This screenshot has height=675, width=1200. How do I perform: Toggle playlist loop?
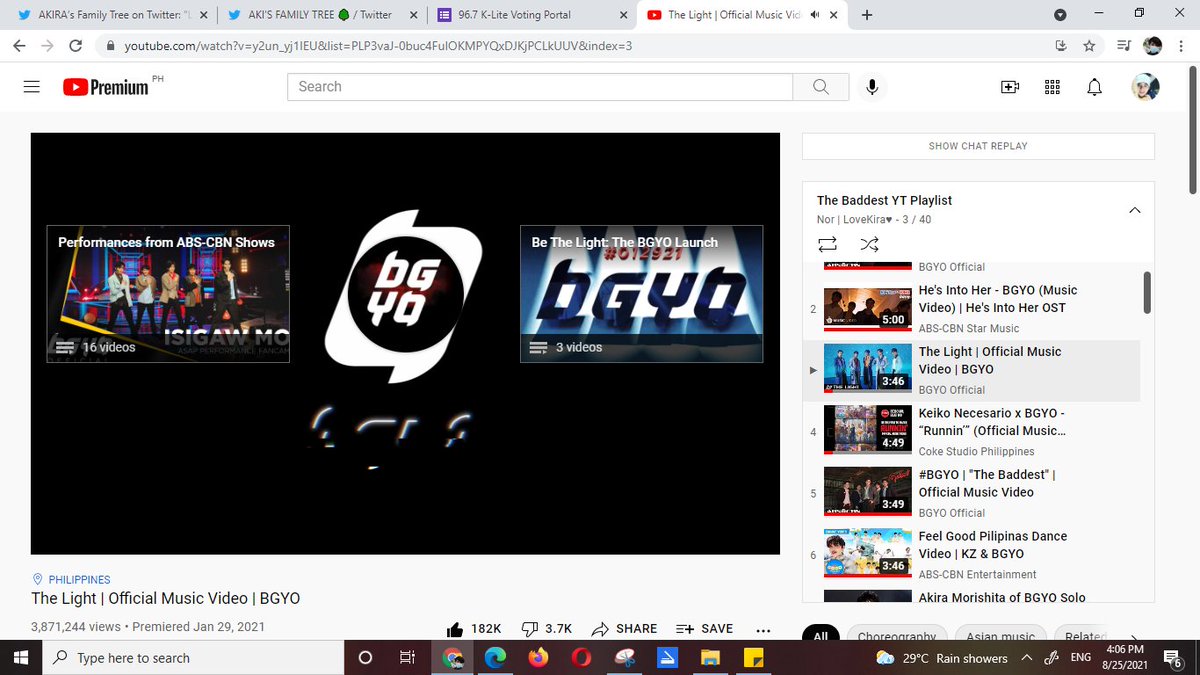point(827,244)
